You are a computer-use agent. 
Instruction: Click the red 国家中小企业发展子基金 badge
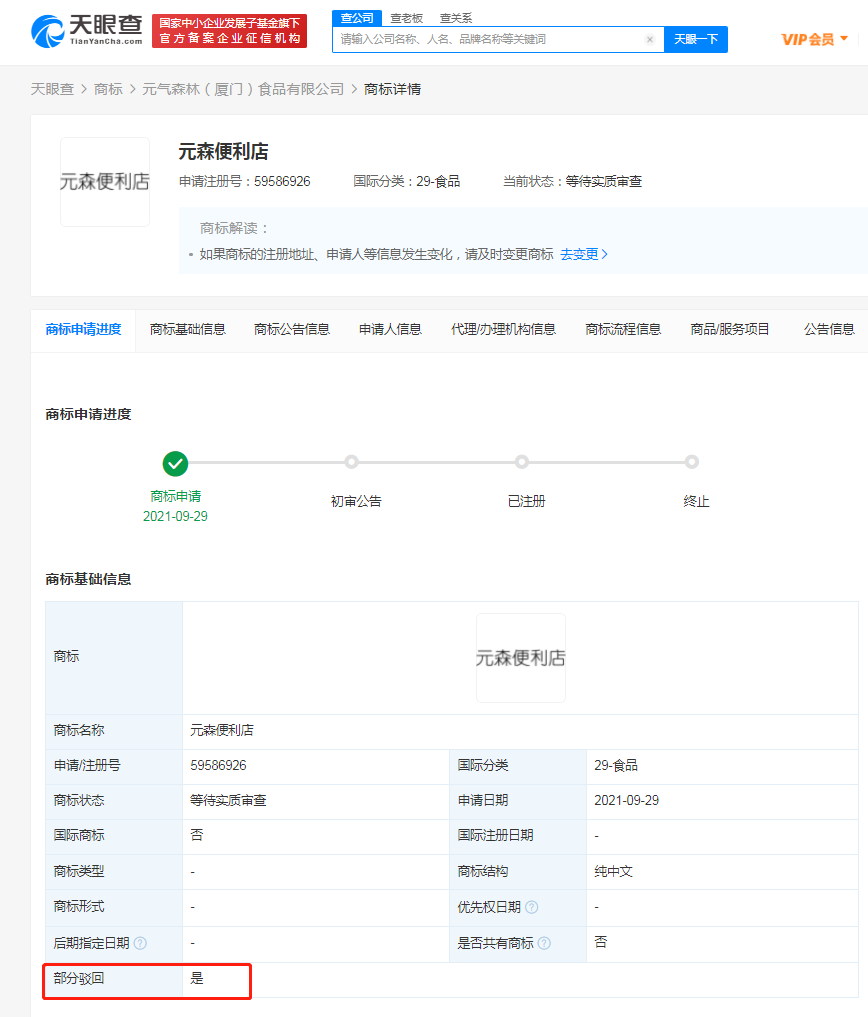229,30
